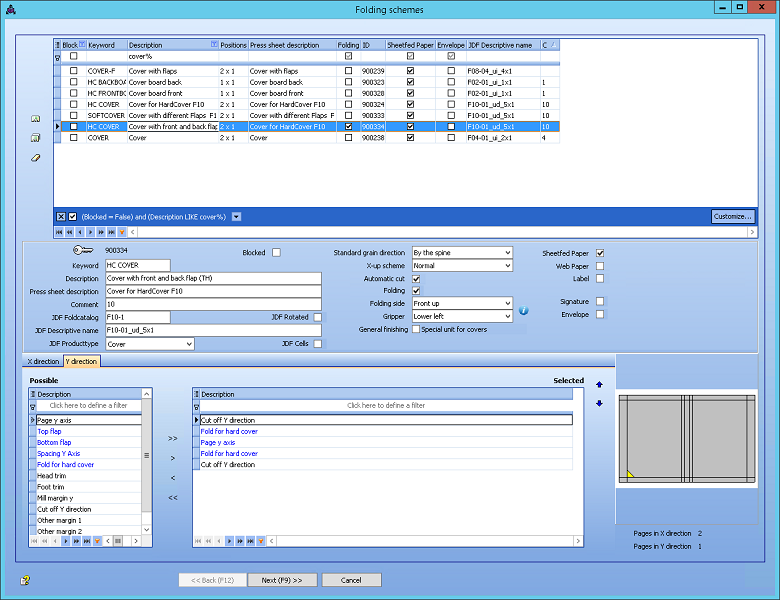780x600 pixels.
Task: Click the blue info icon beside Gripper
Action: pyautogui.click(x=524, y=310)
